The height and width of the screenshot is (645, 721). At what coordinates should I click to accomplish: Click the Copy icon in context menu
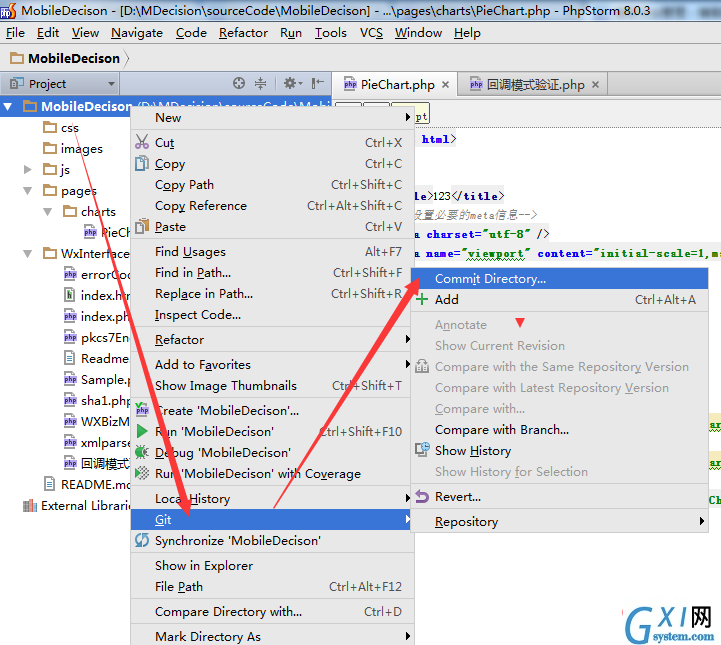[x=142, y=163]
